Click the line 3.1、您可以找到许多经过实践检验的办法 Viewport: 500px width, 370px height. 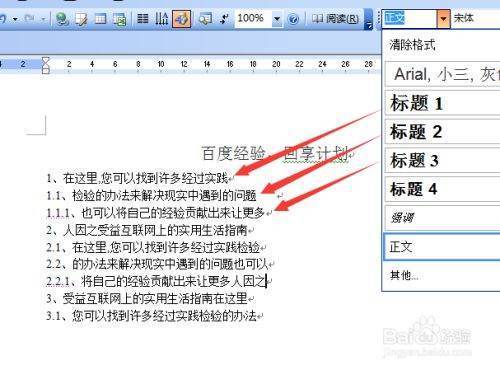pos(151,316)
